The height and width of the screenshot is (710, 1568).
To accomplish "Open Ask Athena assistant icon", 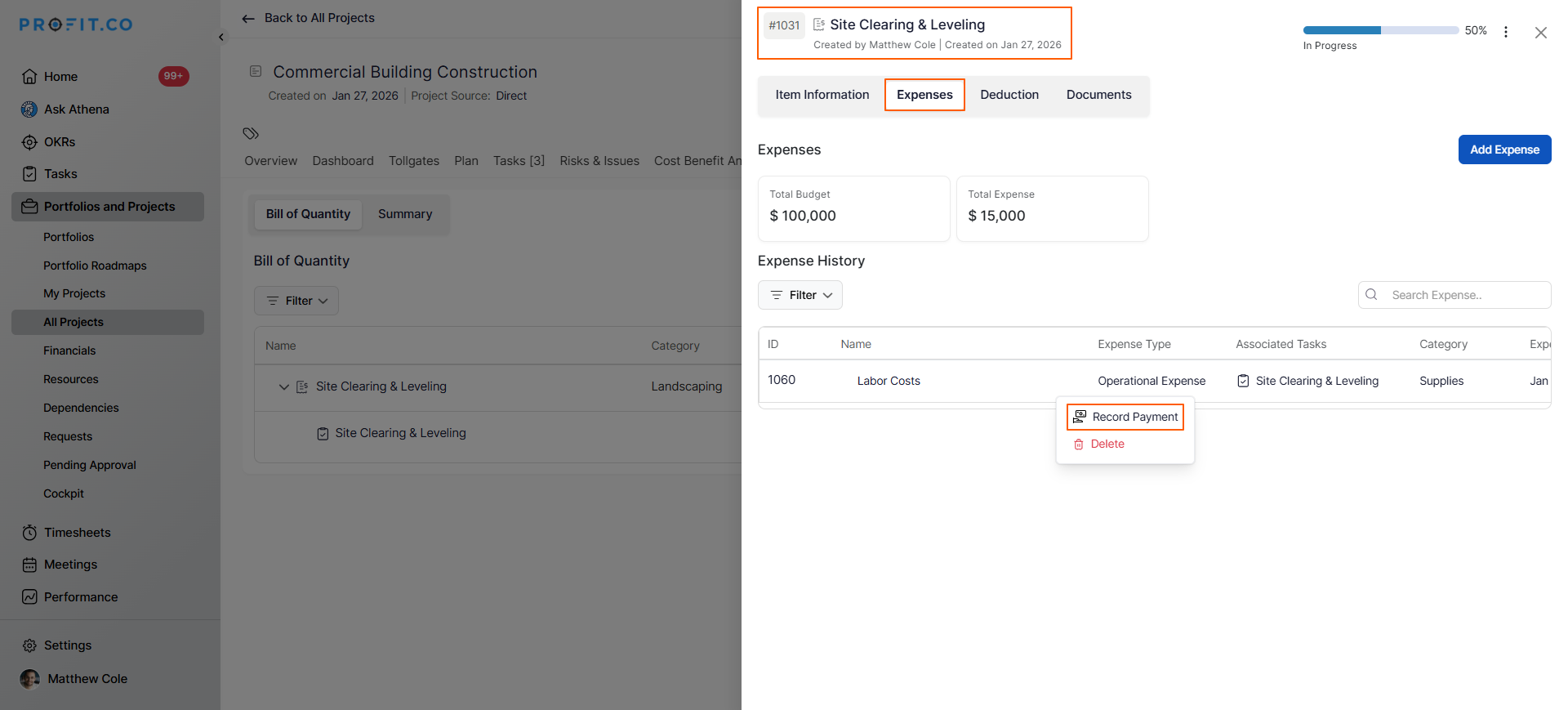I will pyautogui.click(x=29, y=109).
